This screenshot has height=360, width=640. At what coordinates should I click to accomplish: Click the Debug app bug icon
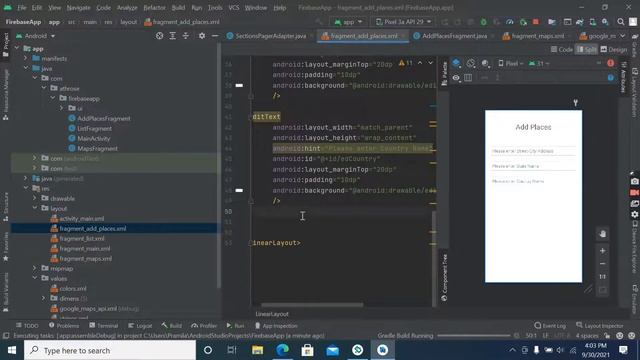coord(483,22)
